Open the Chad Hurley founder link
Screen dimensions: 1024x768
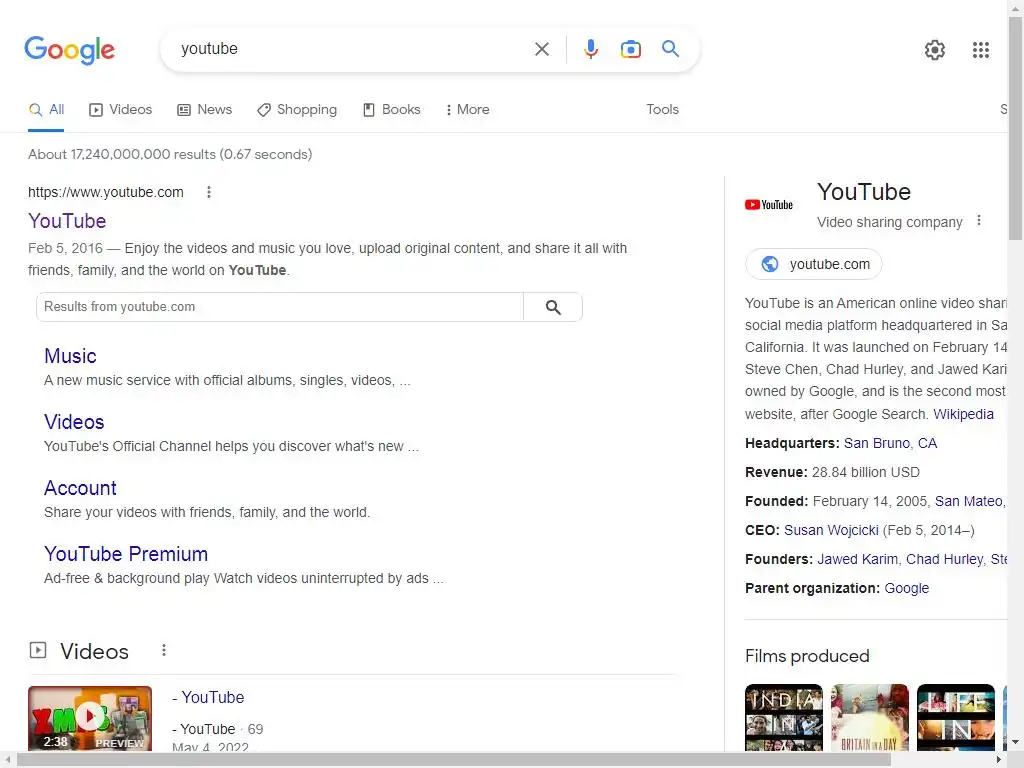coord(944,560)
